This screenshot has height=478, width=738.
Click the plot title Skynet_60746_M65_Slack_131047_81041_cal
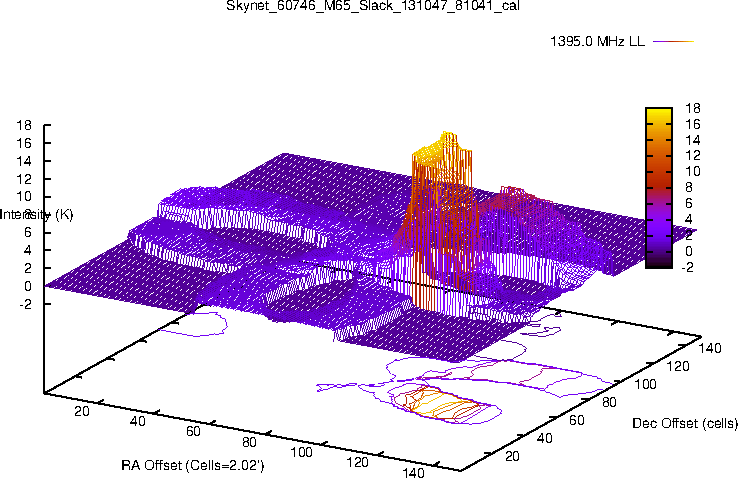(373, 6)
